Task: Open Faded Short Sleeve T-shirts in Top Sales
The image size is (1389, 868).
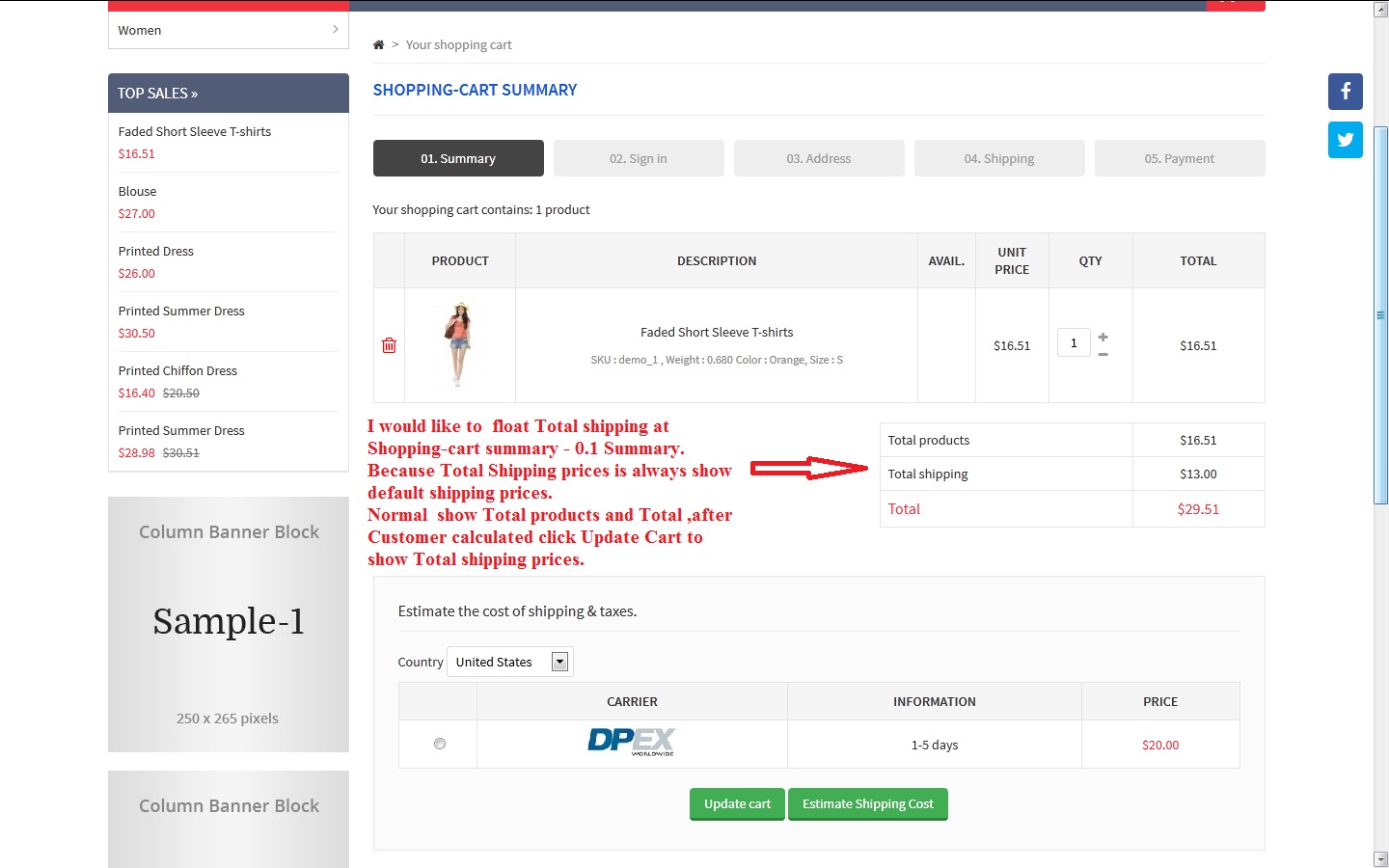Action: pos(195,131)
